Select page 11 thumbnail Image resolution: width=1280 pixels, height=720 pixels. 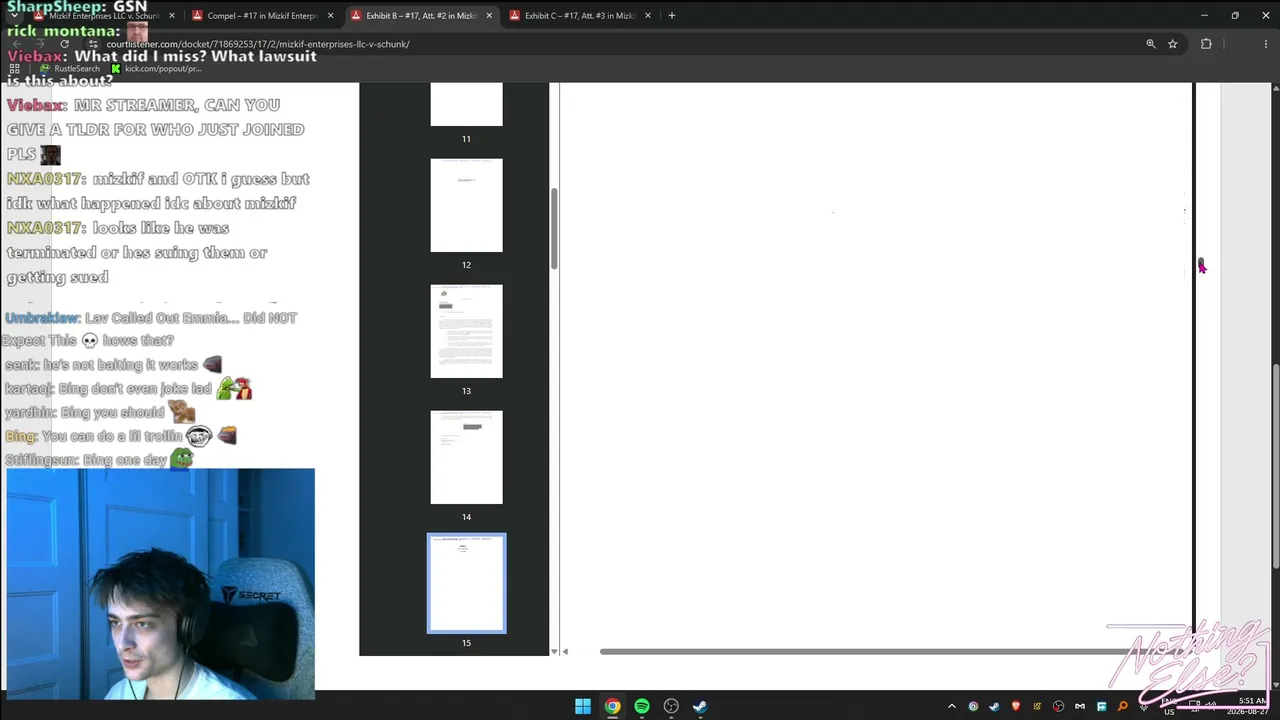[x=466, y=105]
